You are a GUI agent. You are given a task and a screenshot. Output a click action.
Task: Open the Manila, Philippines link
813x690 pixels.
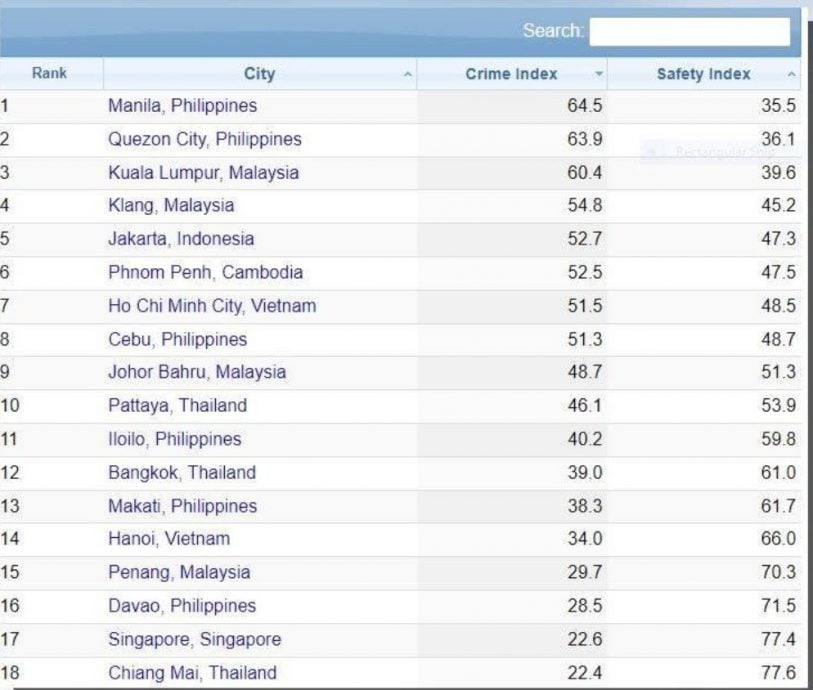[182, 106]
